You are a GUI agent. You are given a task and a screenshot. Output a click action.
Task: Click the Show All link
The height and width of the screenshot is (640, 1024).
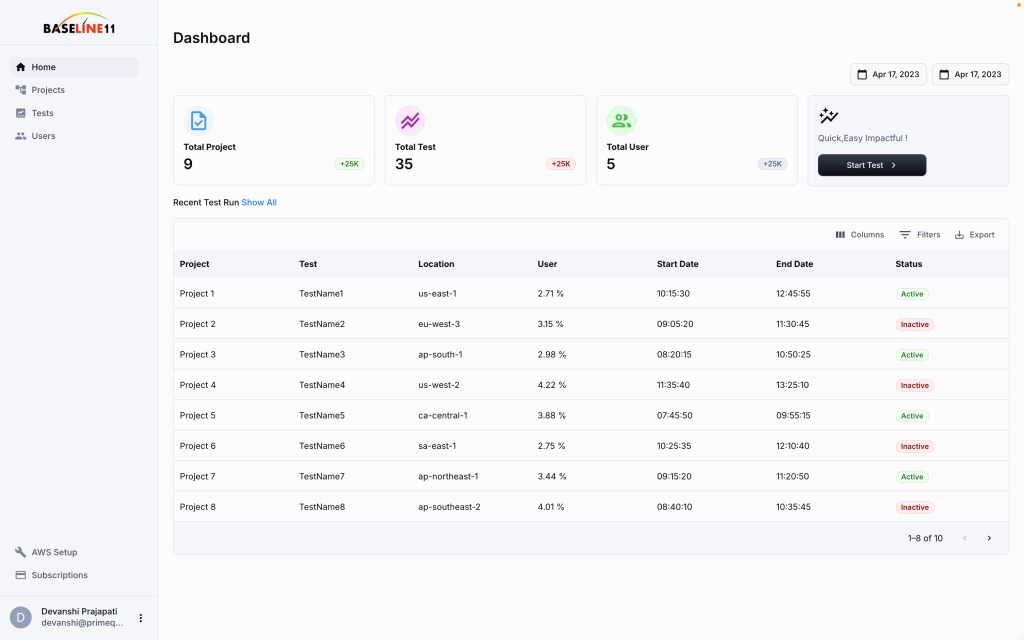259,203
